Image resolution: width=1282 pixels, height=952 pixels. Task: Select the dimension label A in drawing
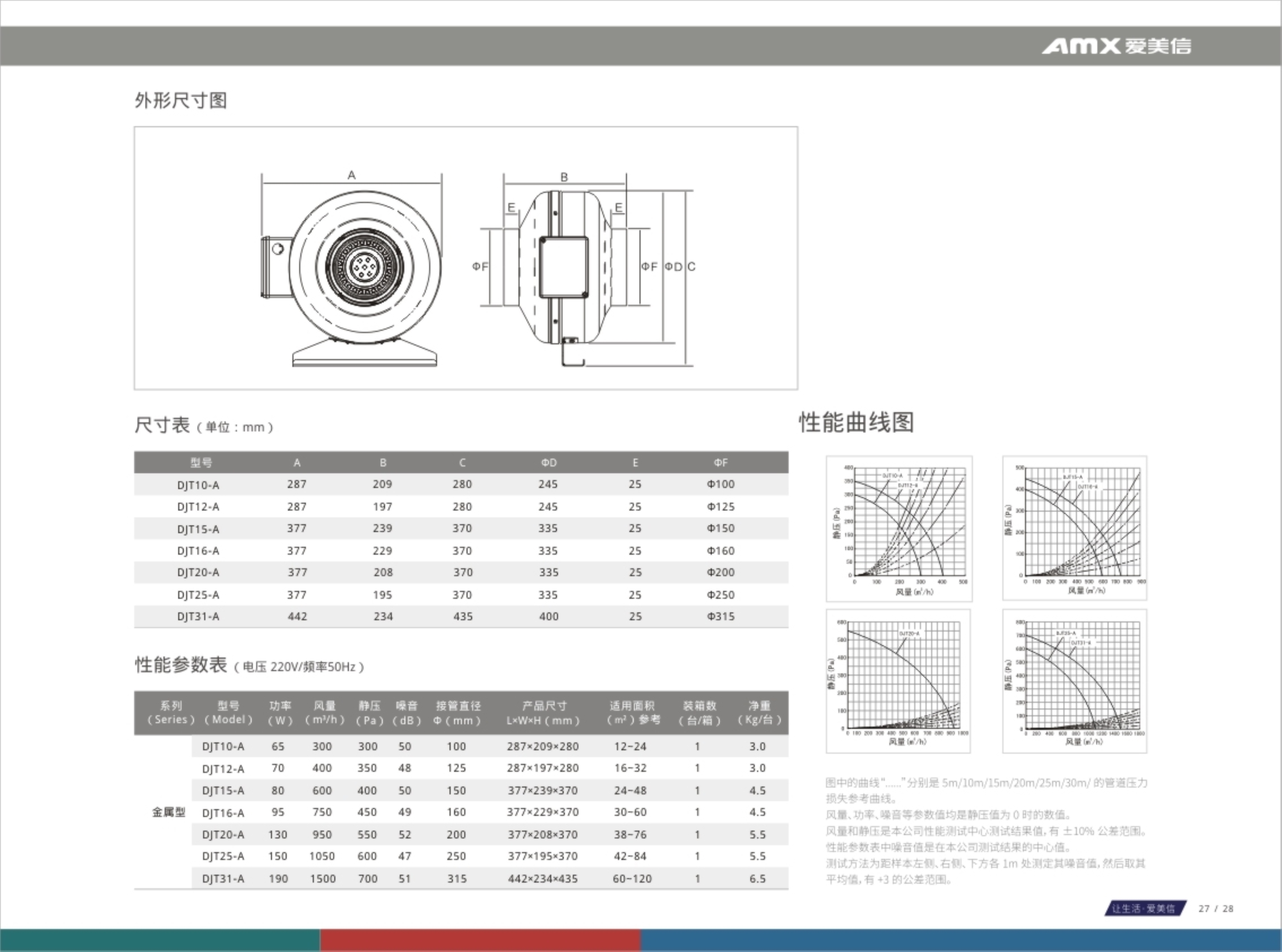click(x=351, y=175)
